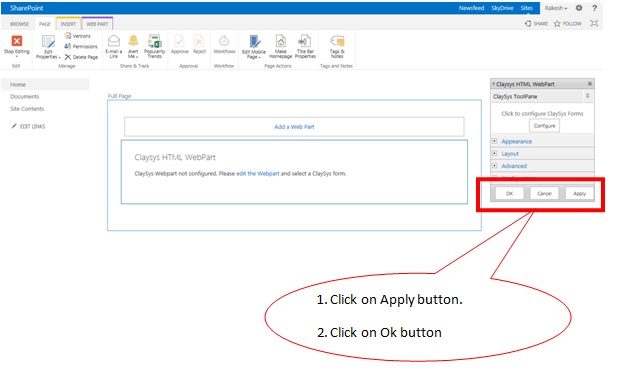The width and height of the screenshot is (621, 379).
Task: Open Sites in the top bar
Action: [526, 8]
